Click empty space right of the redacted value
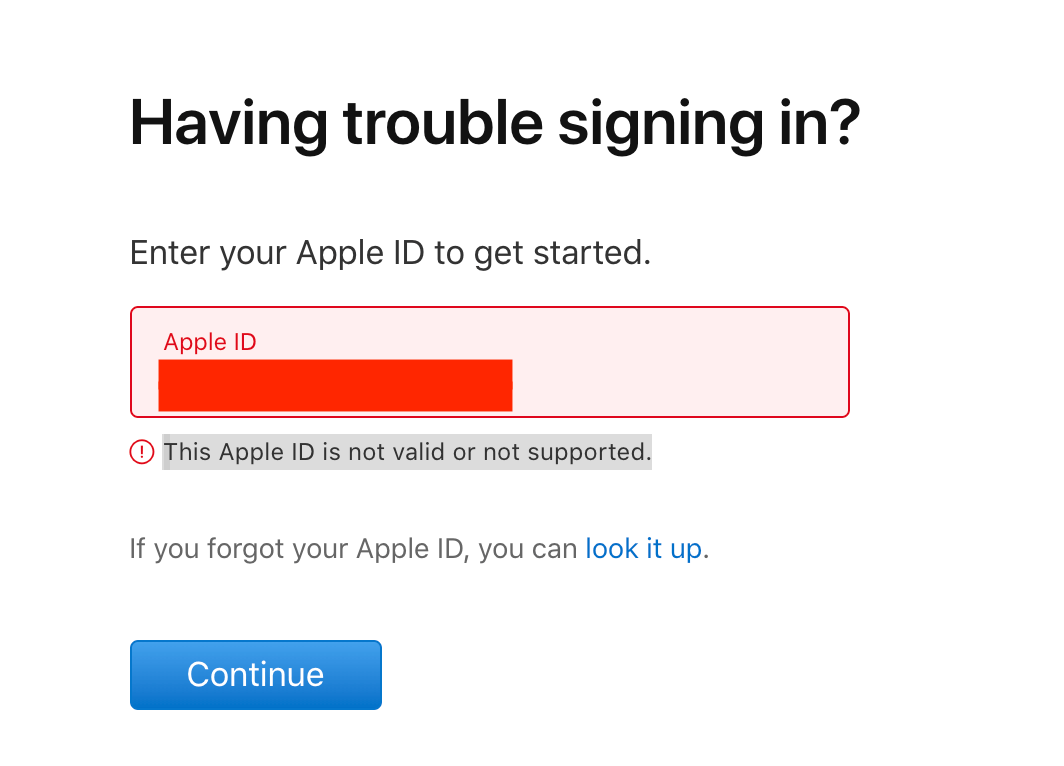 tap(680, 385)
